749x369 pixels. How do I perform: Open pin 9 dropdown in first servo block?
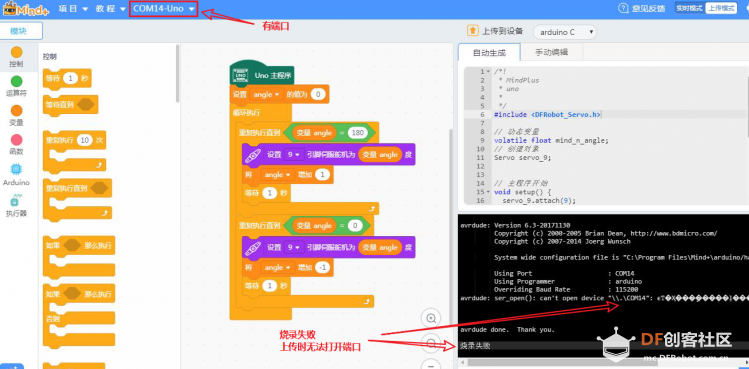coord(293,155)
